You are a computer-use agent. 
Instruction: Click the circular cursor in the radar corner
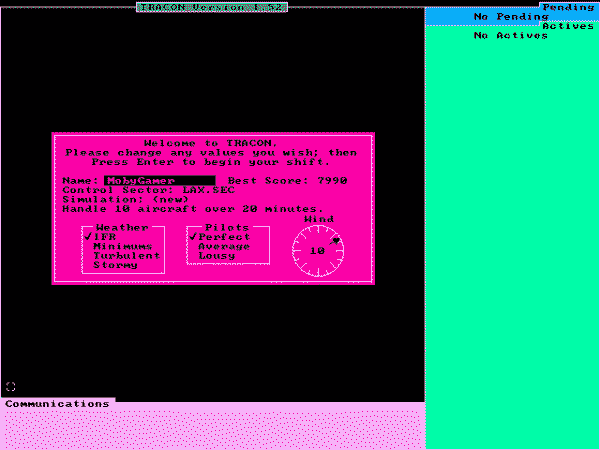[x=11, y=386]
